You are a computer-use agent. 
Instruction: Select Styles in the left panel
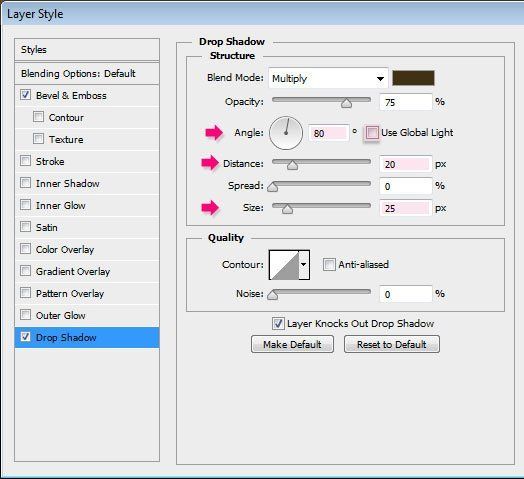point(87,49)
